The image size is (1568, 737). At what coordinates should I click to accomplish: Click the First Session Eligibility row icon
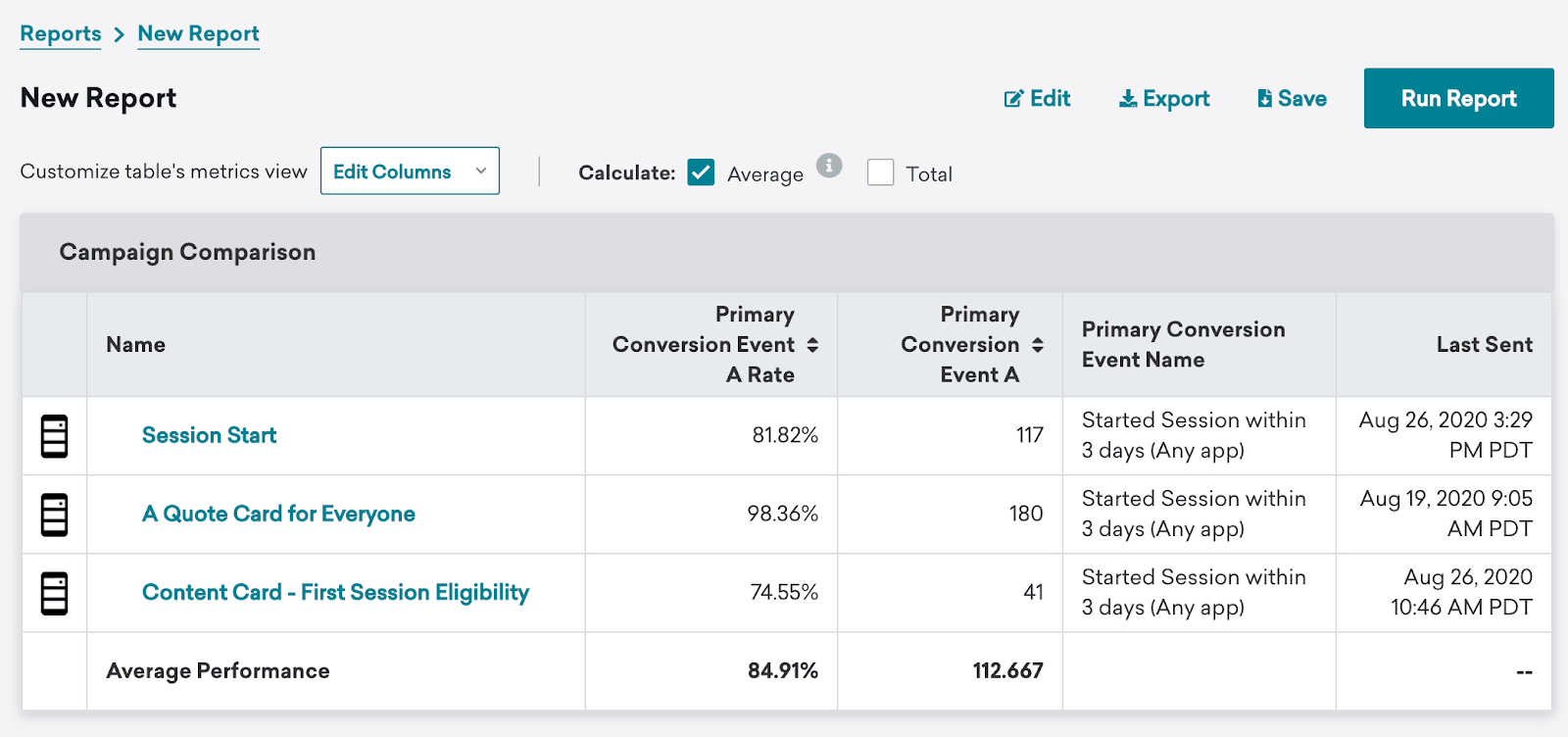click(55, 593)
